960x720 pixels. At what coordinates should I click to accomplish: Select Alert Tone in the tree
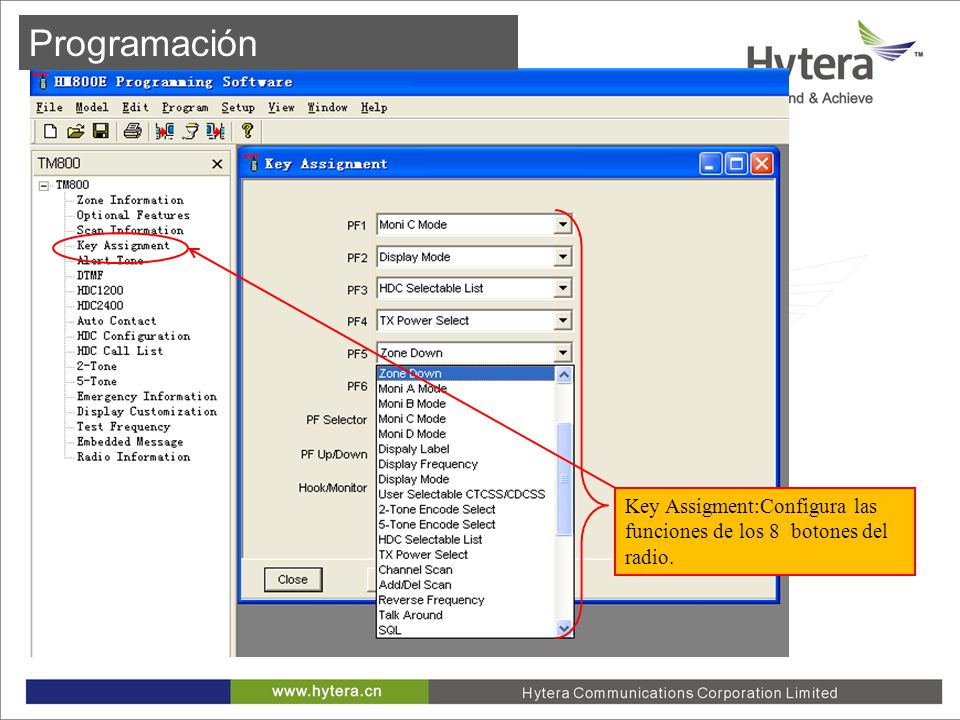pyautogui.click(x=110, y=260)
